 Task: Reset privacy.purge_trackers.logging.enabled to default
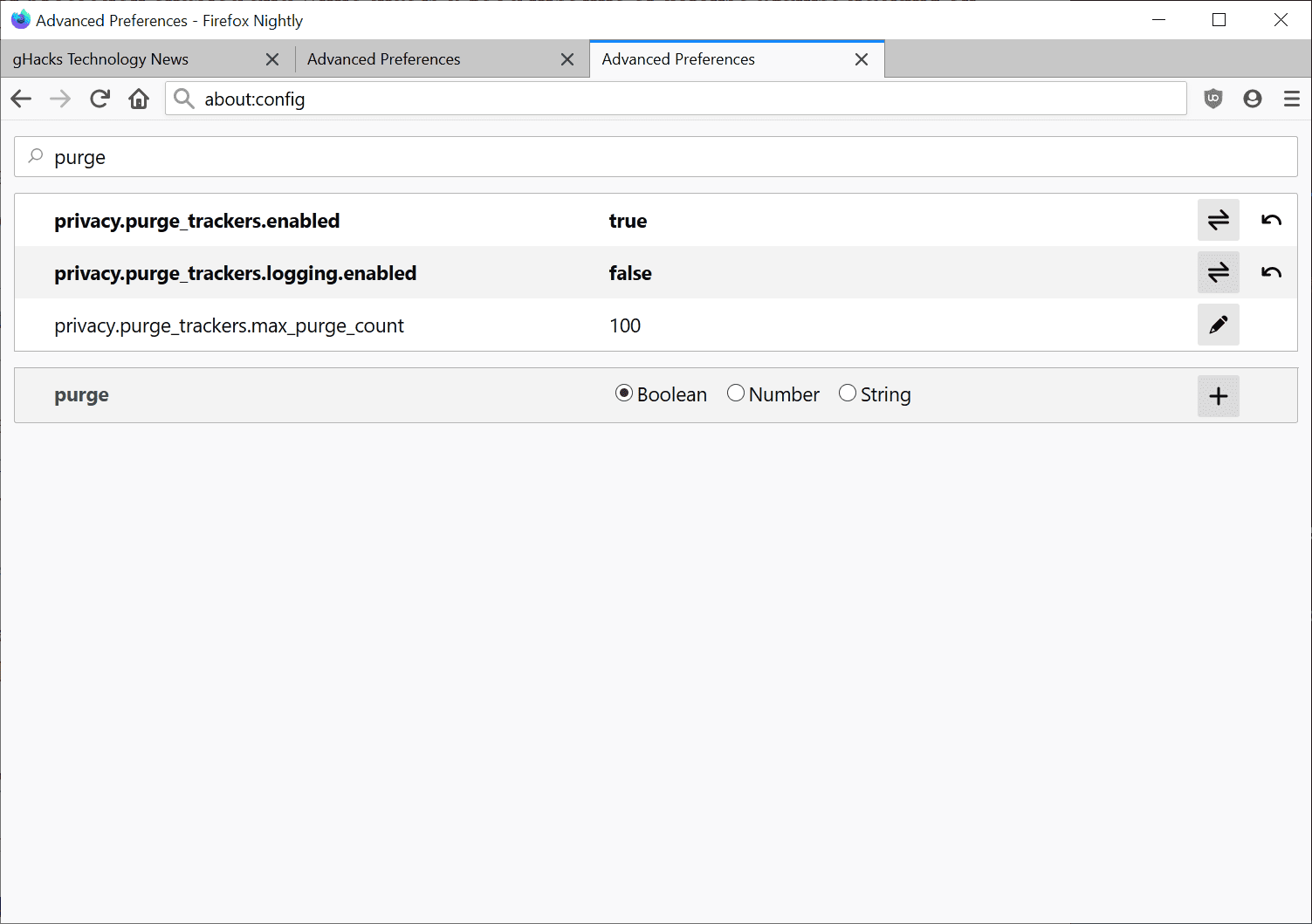tap(1271, 272)
